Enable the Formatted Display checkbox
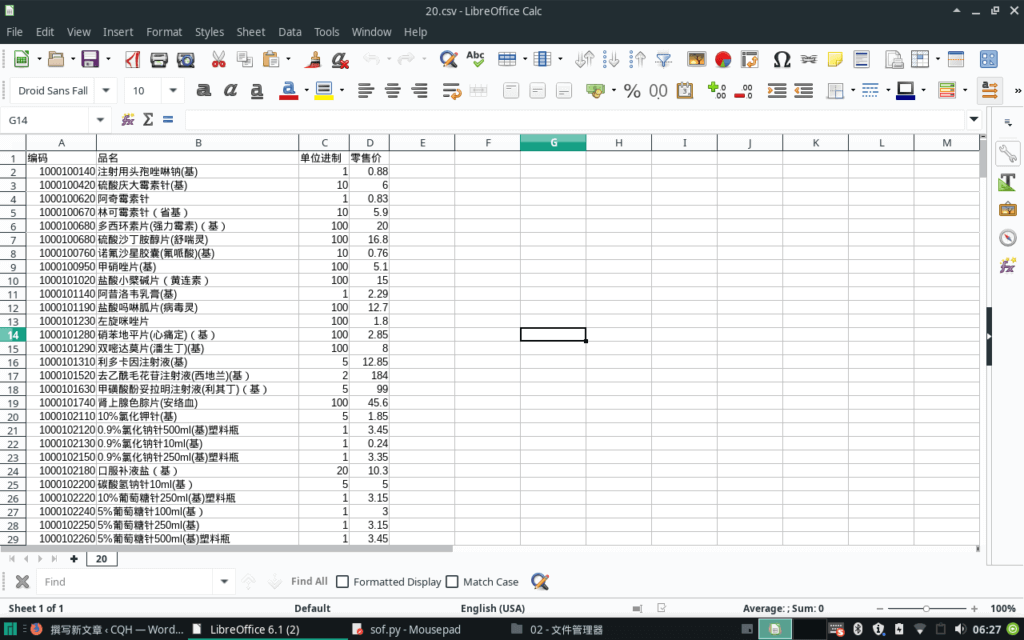 tap(343, 582)
